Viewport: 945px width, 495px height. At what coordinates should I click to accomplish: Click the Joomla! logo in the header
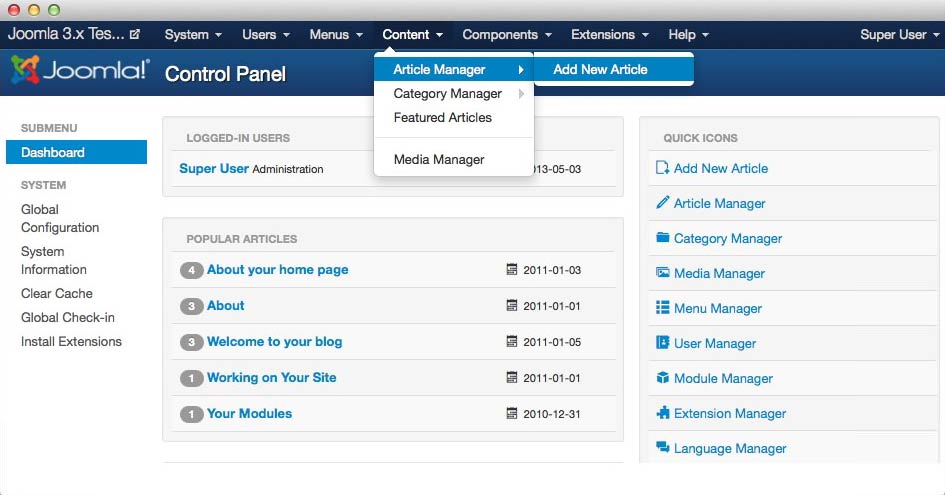80,71
